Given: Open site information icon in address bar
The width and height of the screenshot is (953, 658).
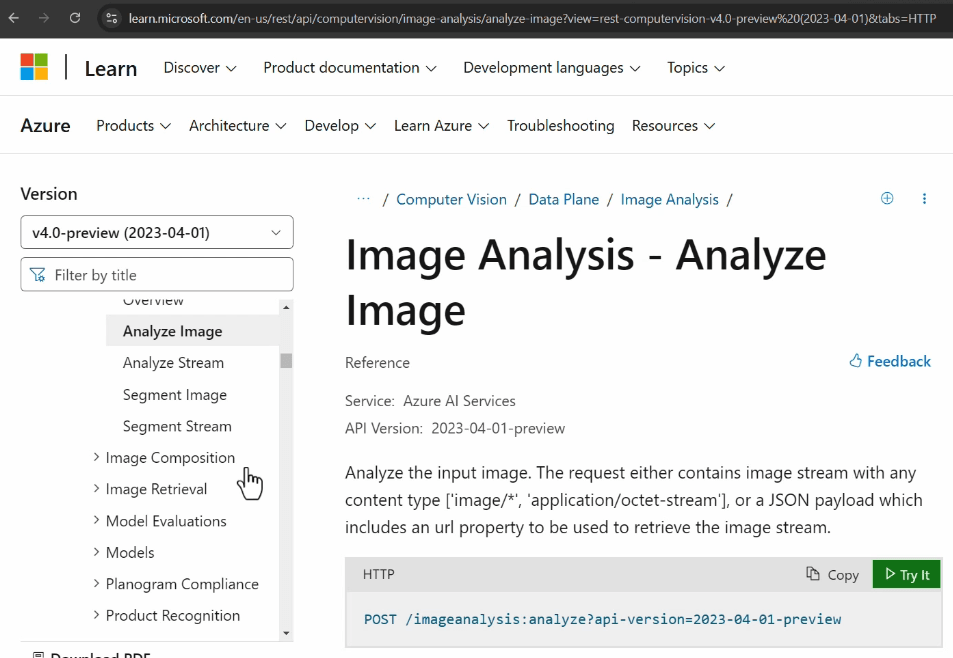Looking at the screenshot, I should coord(111,18).
